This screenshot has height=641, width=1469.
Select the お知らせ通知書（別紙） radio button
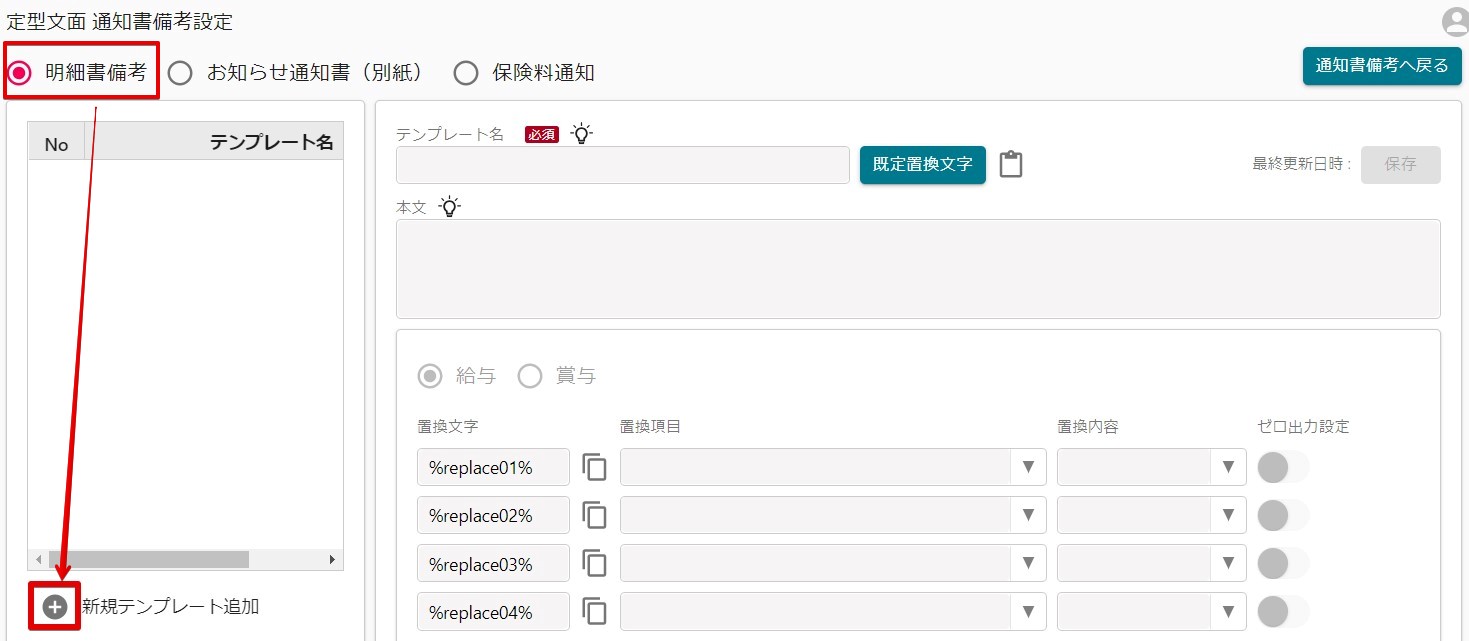point(180,73)
